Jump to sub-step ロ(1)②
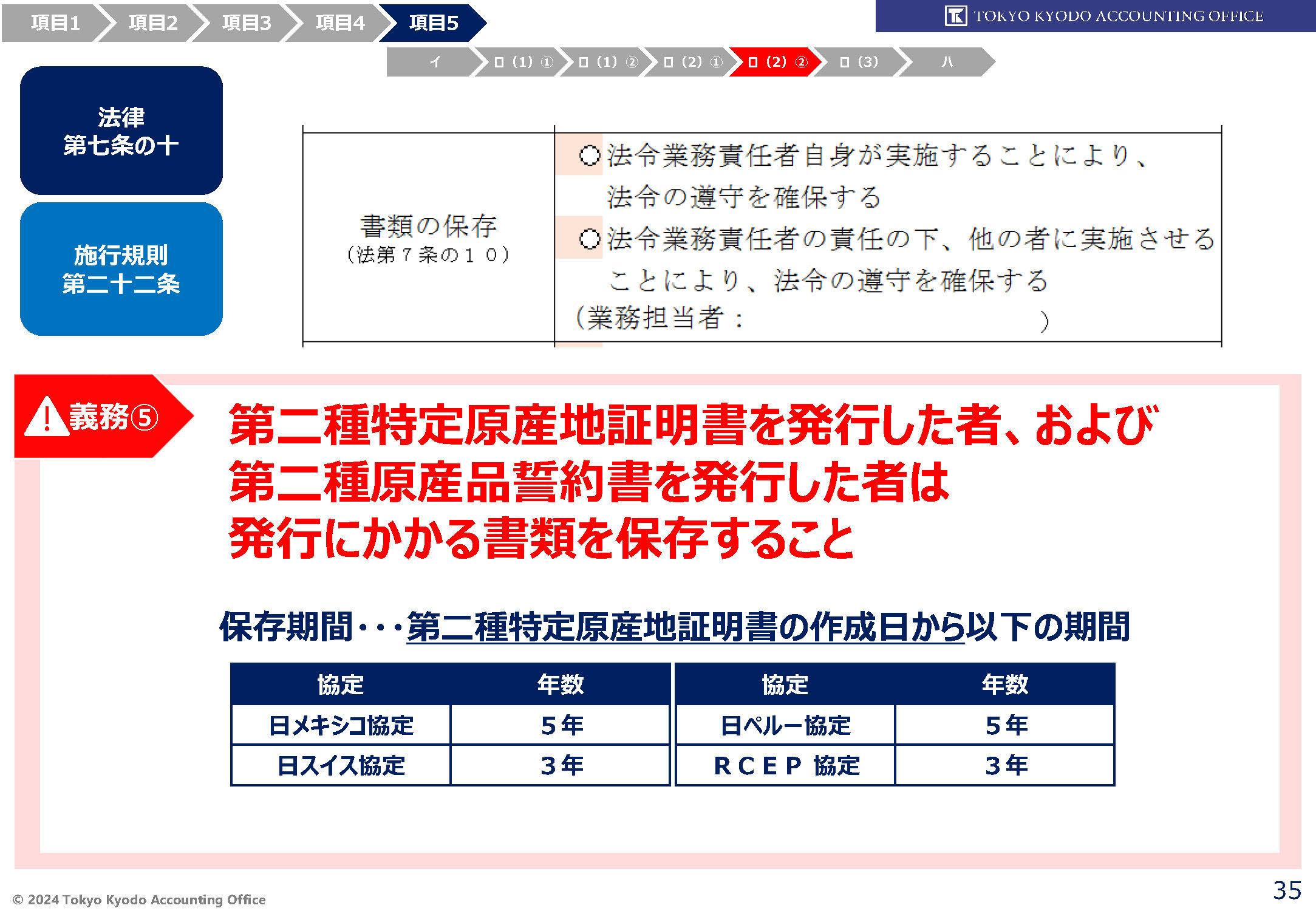The image size is (1316, 911). coord(607,62)
